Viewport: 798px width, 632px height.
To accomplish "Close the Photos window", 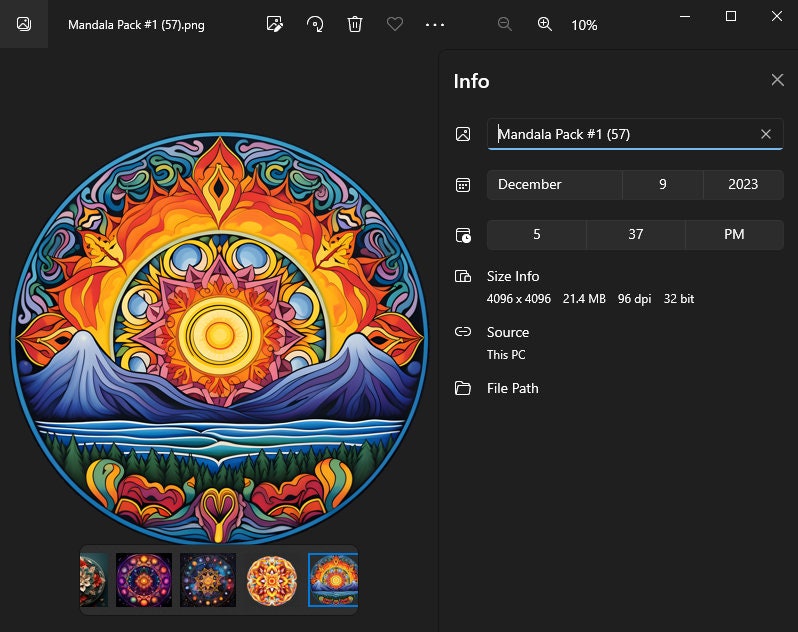I will click(777, 16).
